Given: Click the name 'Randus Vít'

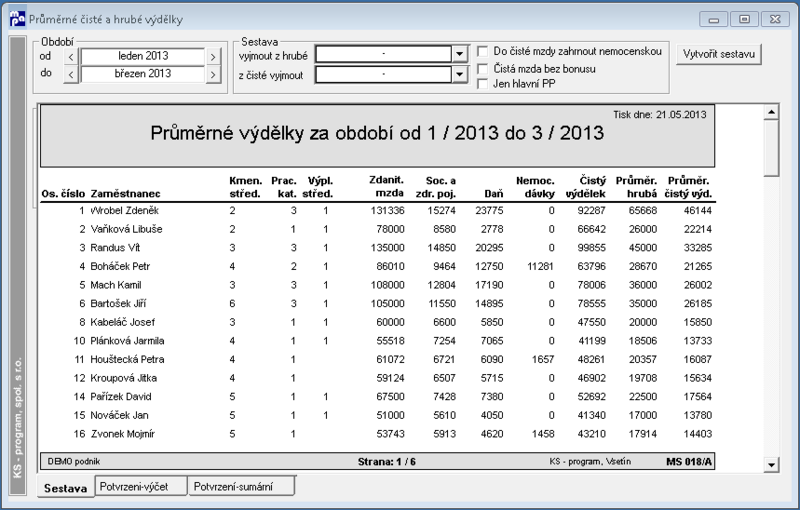Looking at the screenshot, I should pos(115,248).
